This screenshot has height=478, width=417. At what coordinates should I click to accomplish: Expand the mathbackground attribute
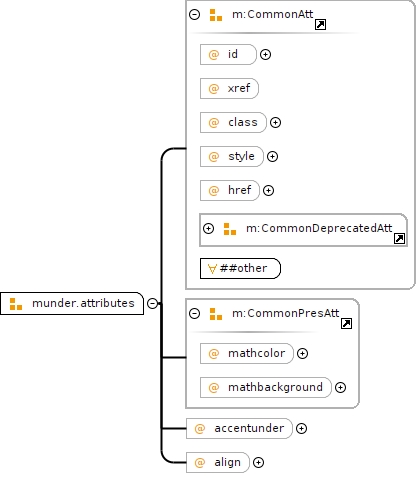(340, 388)
